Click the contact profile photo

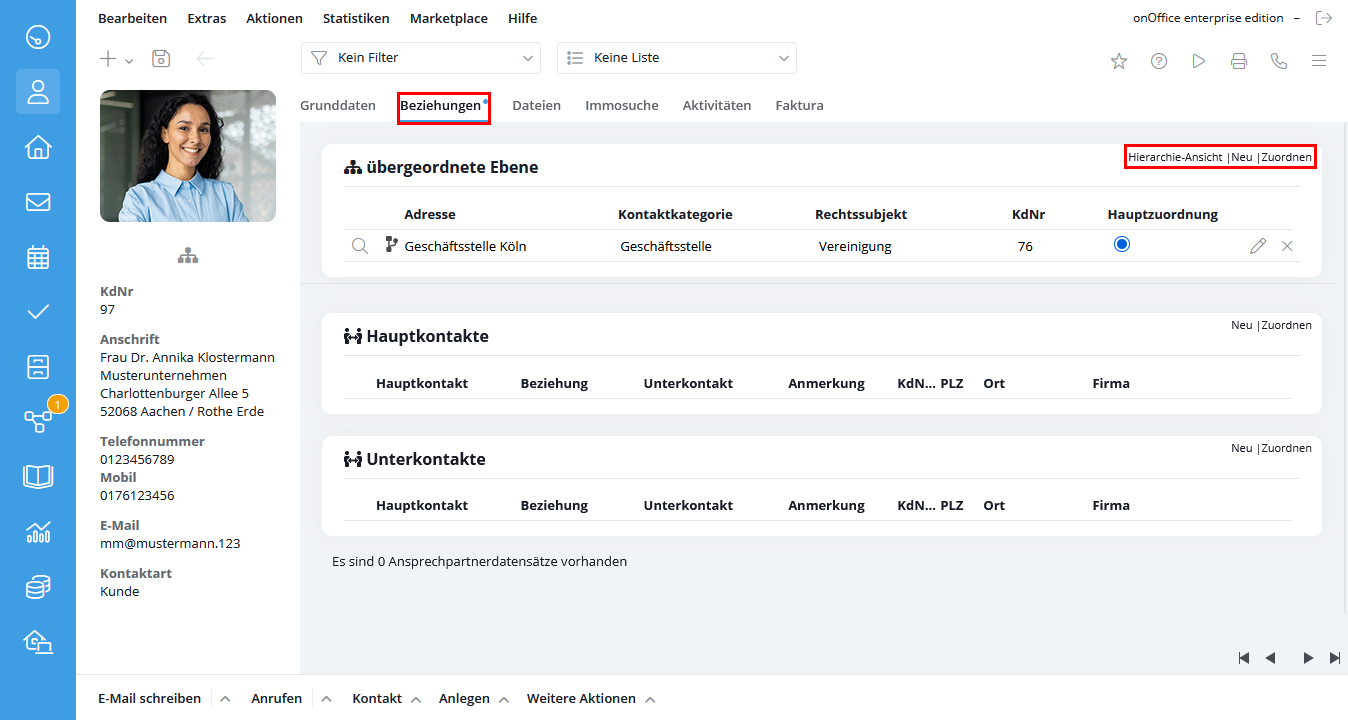point(188,156)
